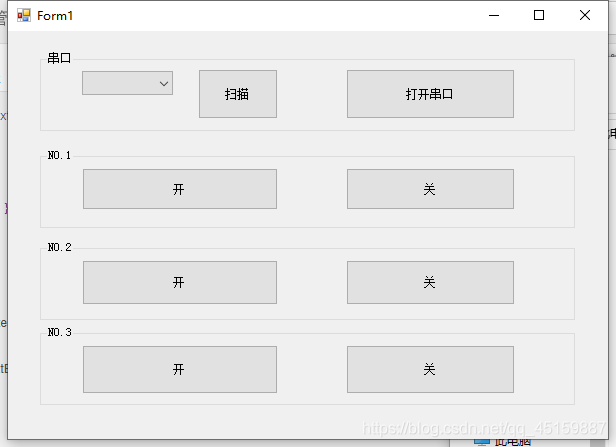Click the 关 button in NO.2 group
Image resolution: width=616 pixels, height=447 pixels.
pos(430,282)
